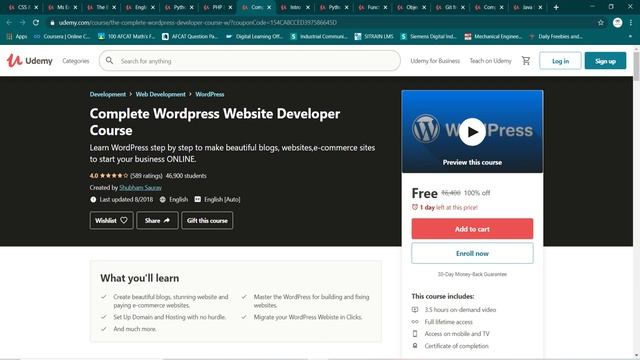The image size is (640, 360).
Task: Add the course to Wishlist
Action: click(111, 220)
